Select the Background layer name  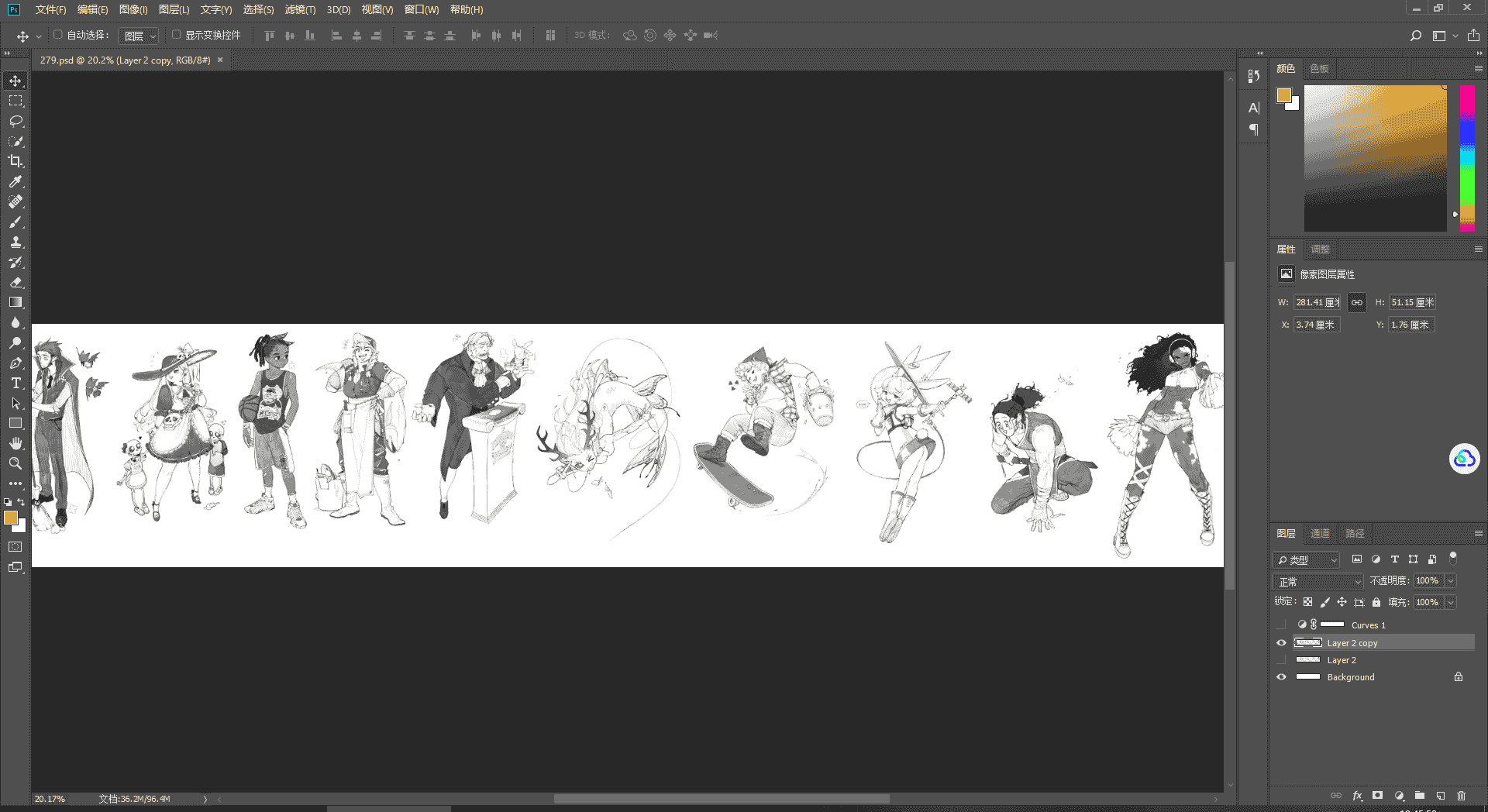tap(1351, 677)
